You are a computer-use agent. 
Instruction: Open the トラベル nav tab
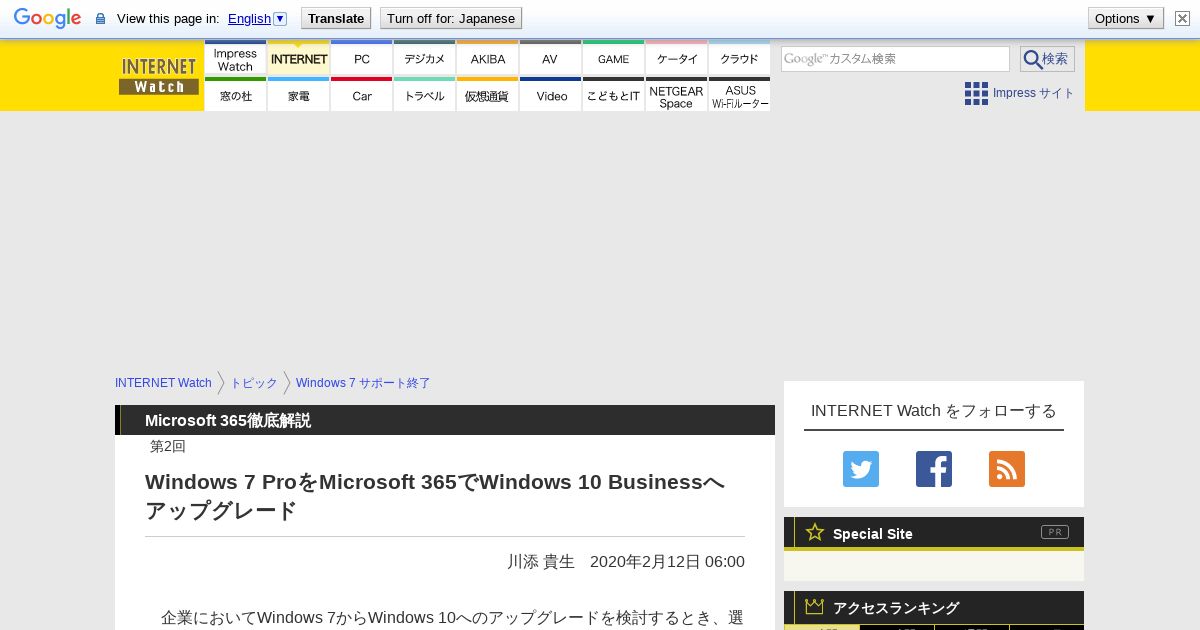(x=425, y=95)
